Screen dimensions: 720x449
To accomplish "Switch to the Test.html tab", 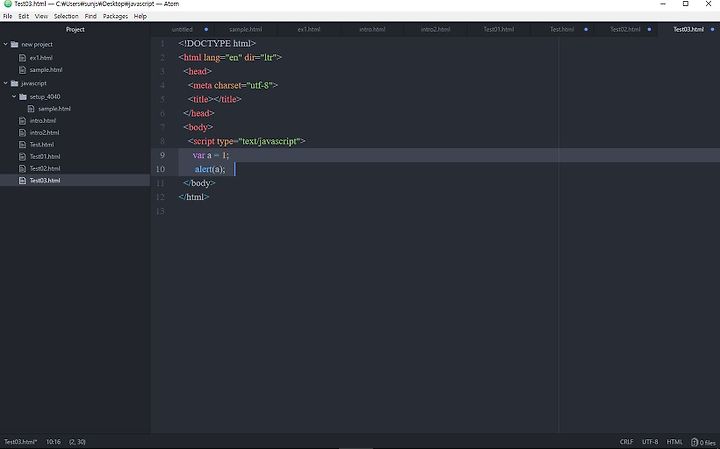I will click(562, 29).
